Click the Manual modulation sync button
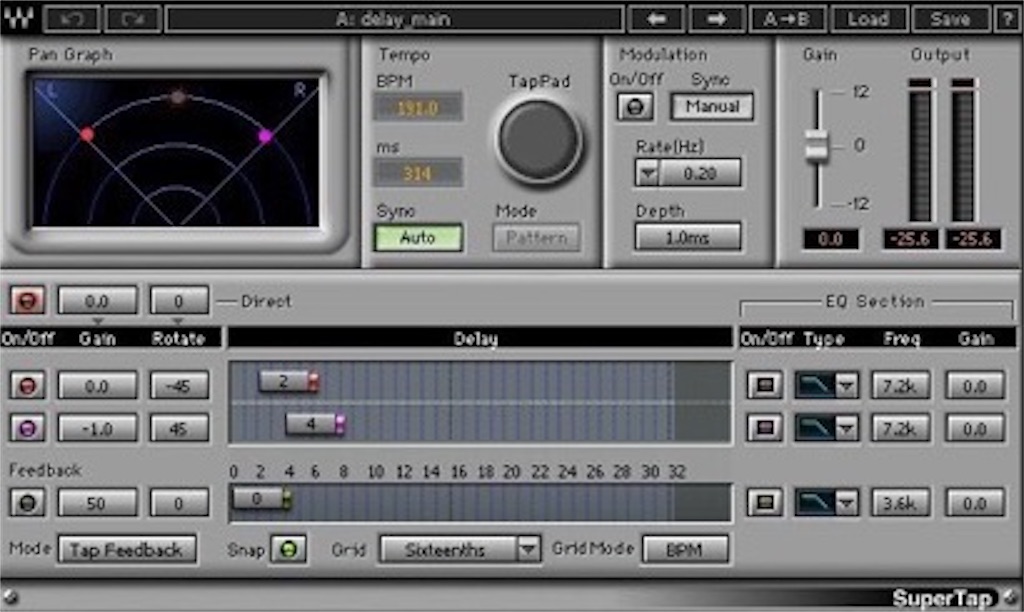1024x612 pixels. tap(712, 106)
